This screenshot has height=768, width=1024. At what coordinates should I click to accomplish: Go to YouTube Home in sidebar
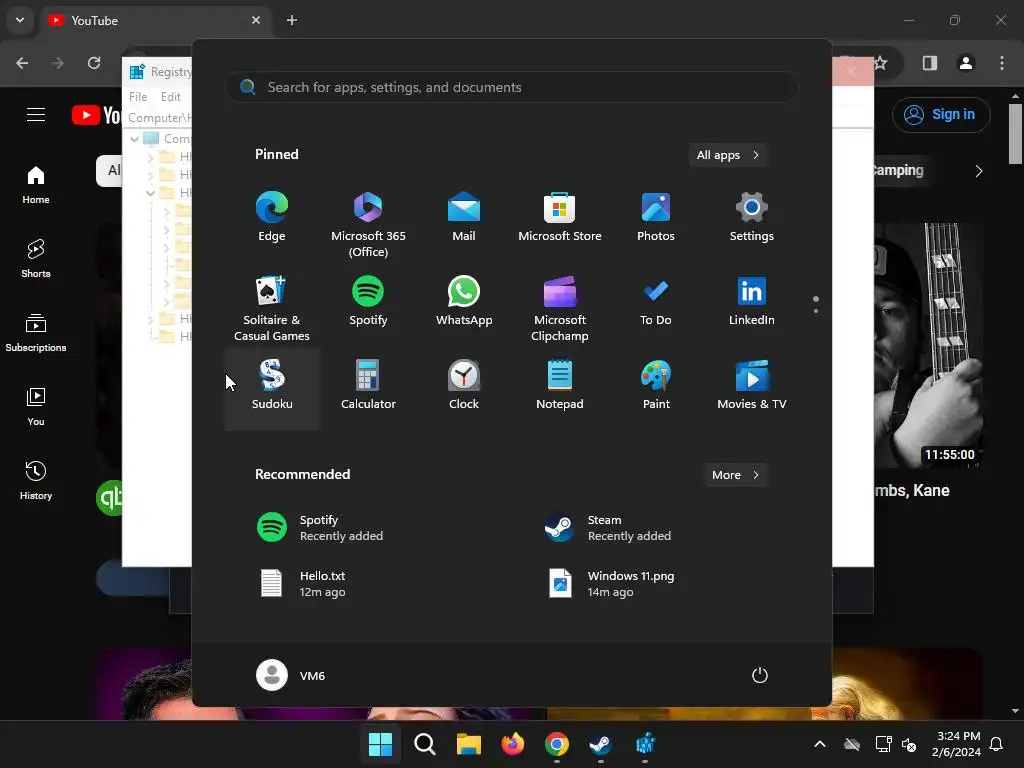(36, 185)
